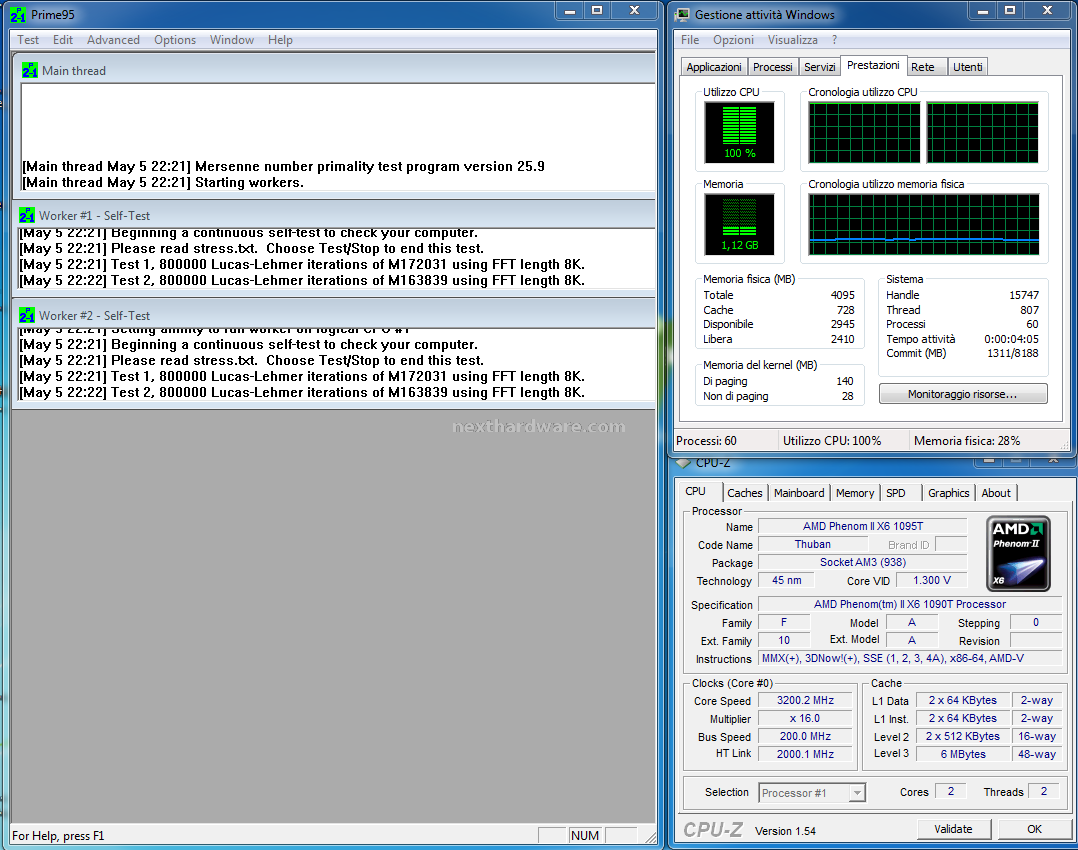Click the second CPU usage history graph
Viewport: 1078px width, 850px height.
(982, 133)
